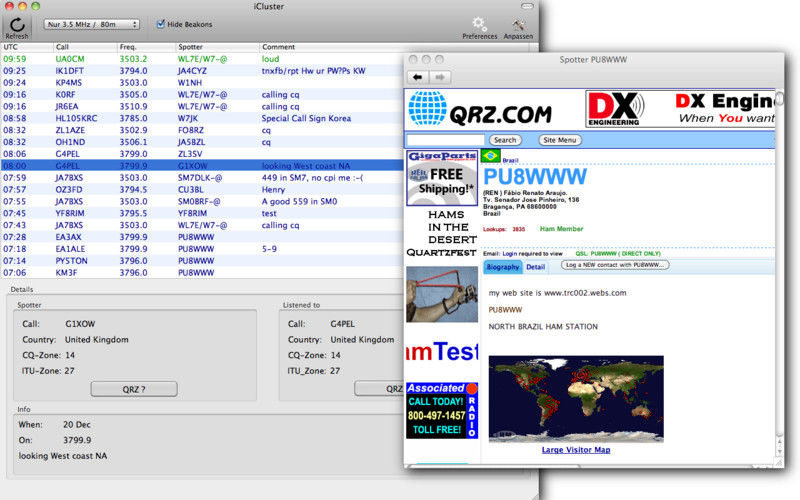The height and width of the screenshot is (500, 800).
Task: Sort spots by the Freq. column header
Action: pyautogui.click(x=146, y=47)
